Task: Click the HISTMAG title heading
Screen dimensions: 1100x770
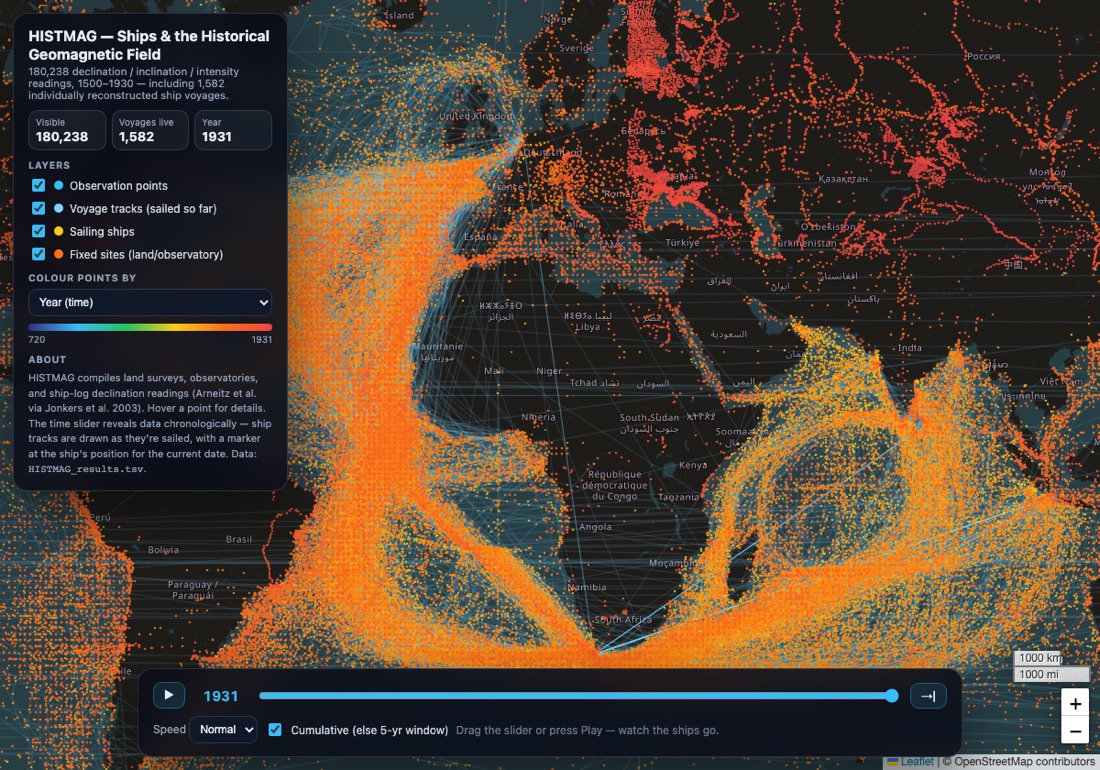Action: [149, 46]
